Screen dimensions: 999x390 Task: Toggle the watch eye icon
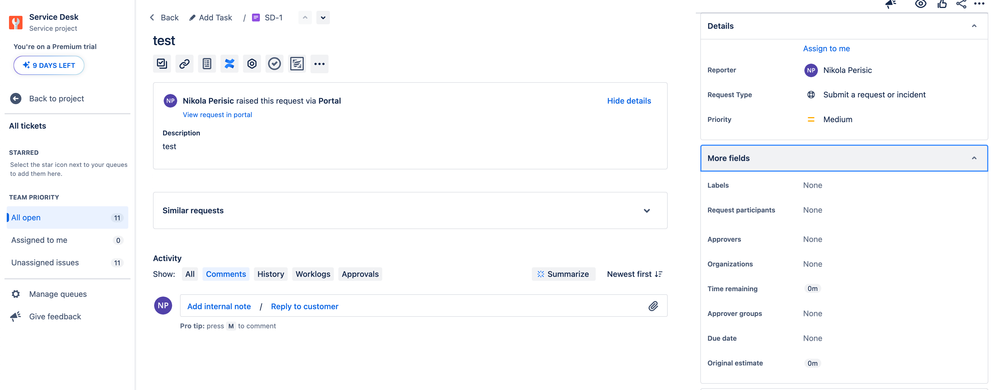coord(921,4)
